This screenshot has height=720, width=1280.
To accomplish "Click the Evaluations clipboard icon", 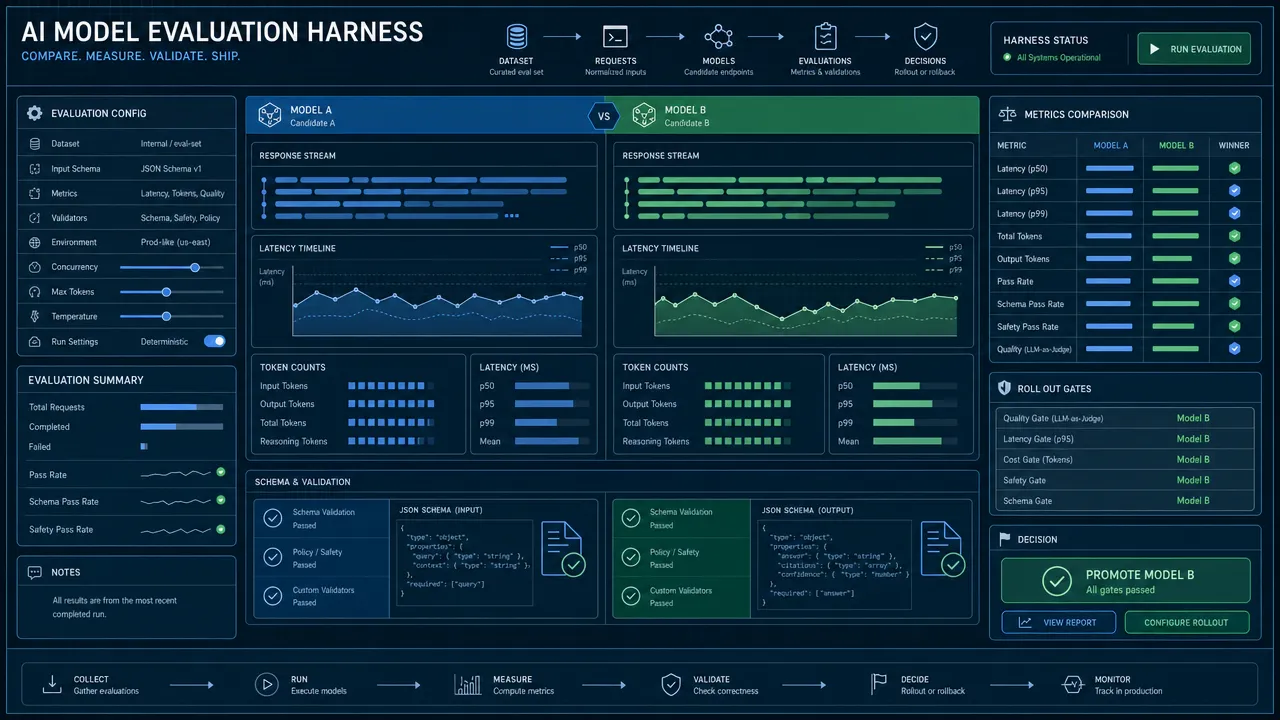I will (x=825, y=37).
